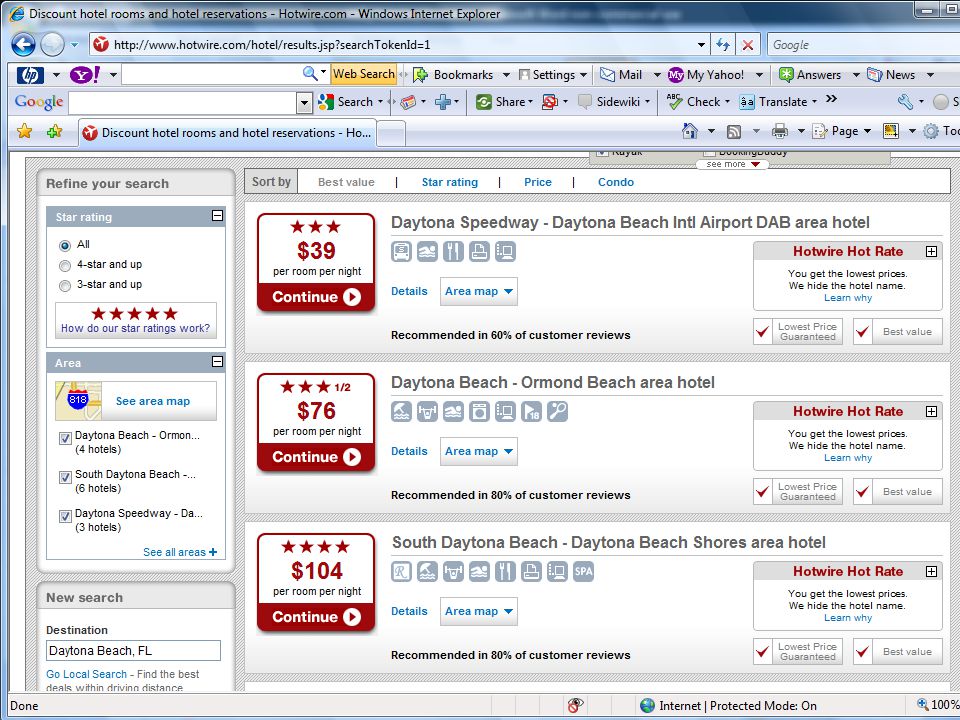Viewport: 960px width, 720px height.
Task: Uncheck Daytona Speedway area checkbox
Action: pos(65,517)
